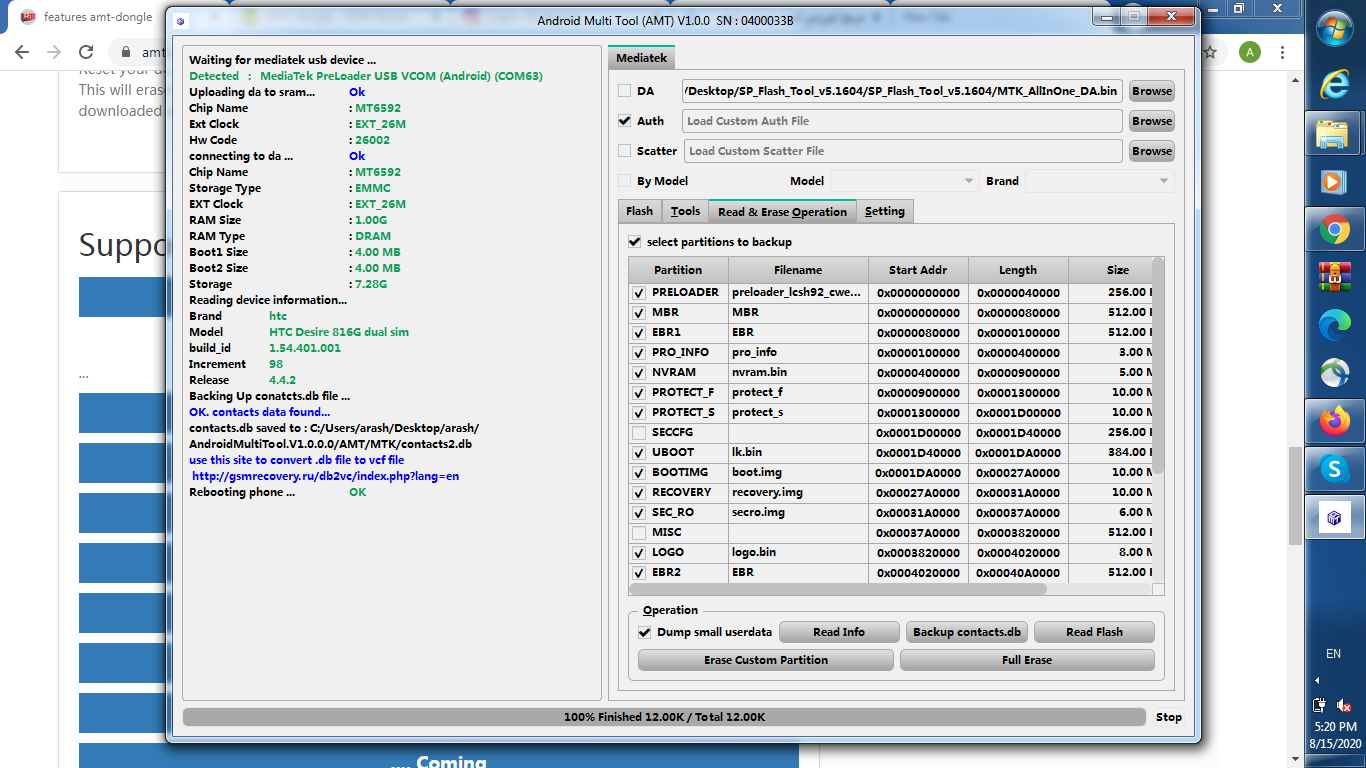Image resolution: width=1366 pixels, height=768 pixels.
Task: Click Browse next to the DA file
Action: point(1152,91)
